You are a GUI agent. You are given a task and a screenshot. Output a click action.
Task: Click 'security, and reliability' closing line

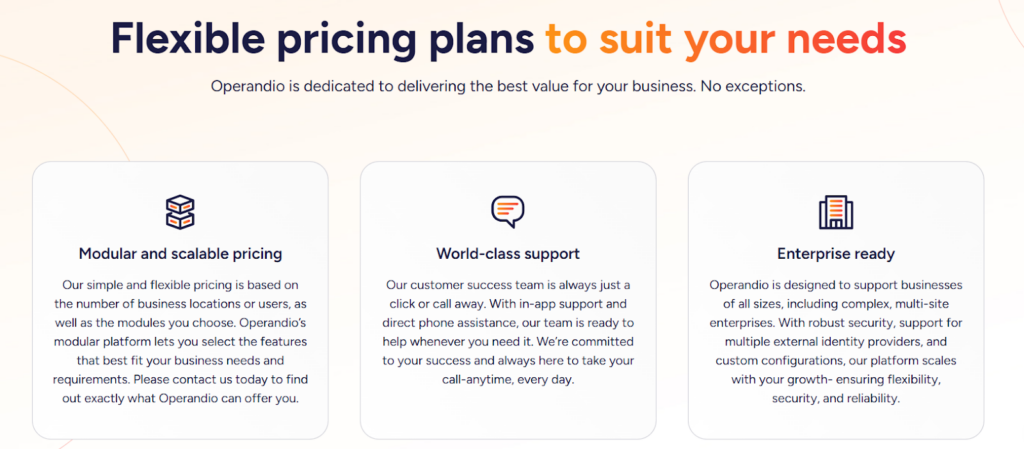pos(835,398)
